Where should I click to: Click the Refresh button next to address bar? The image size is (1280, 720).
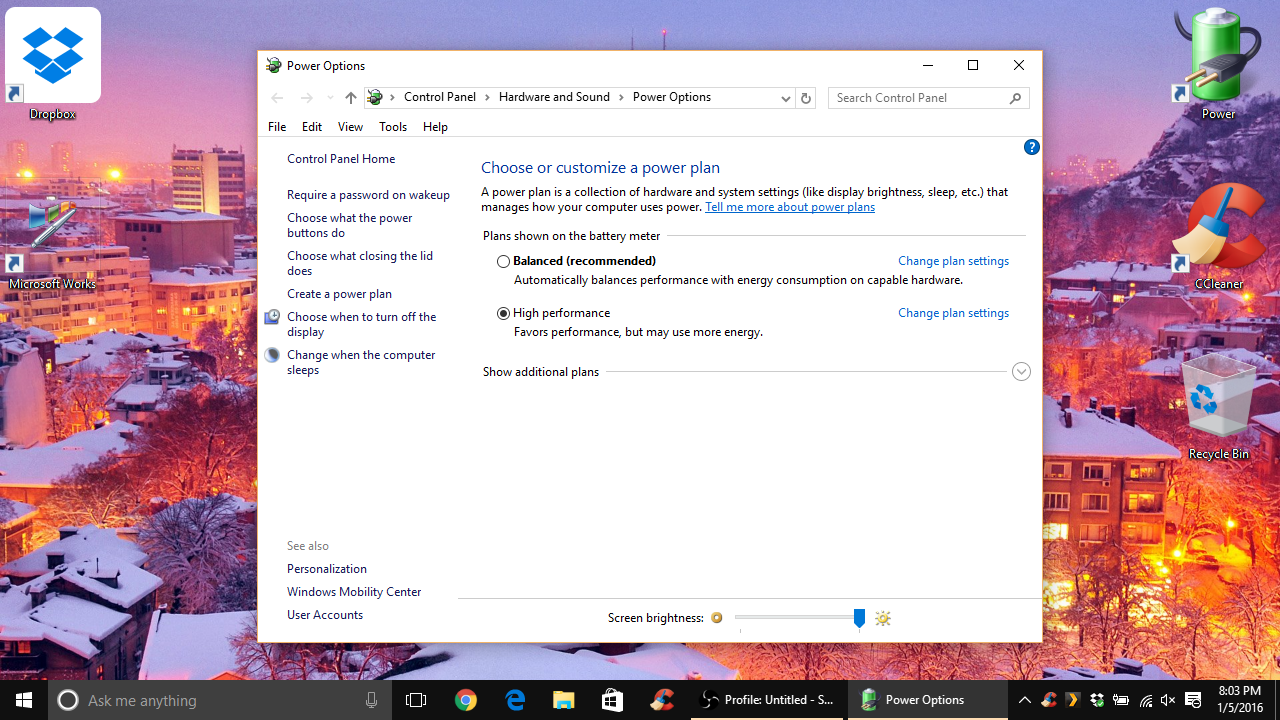[x=805, y=98]
